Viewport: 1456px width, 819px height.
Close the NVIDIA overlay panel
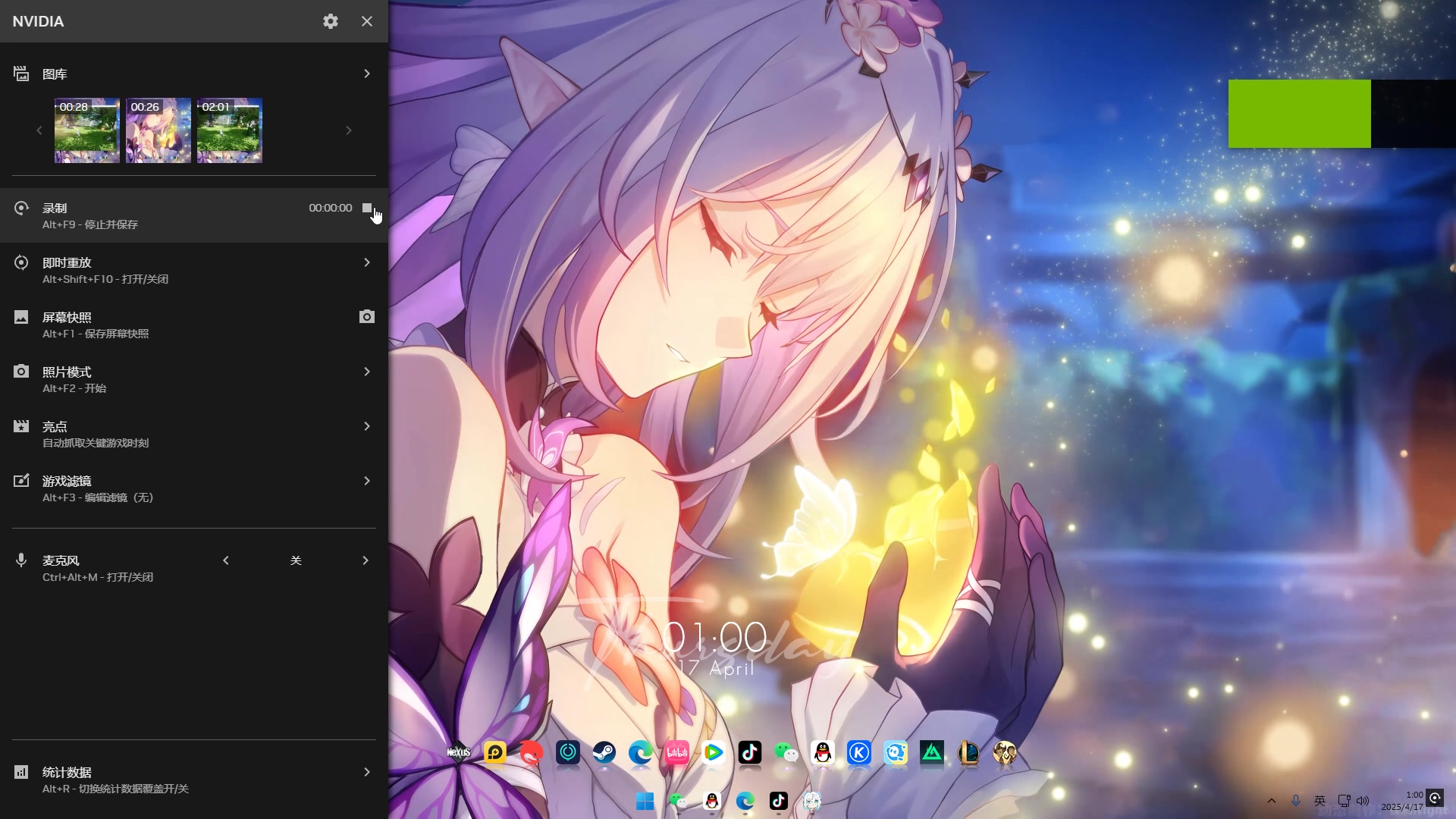pyautogui.click(x=367, y=21)
